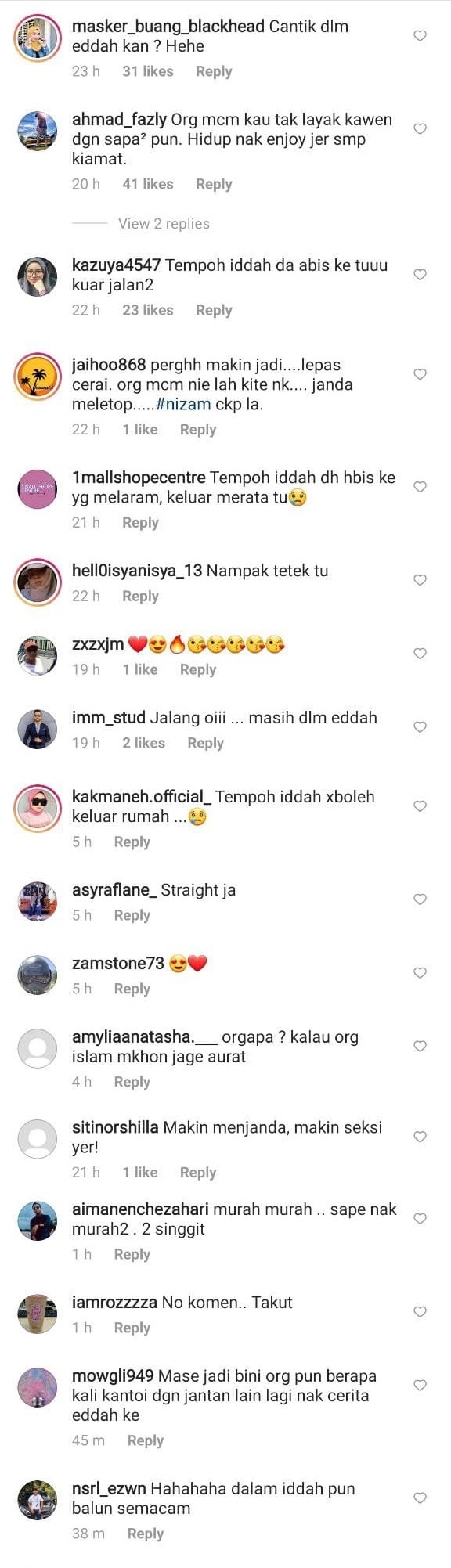Open zamstone73's profile avatar
Image resolution: width=451 pixels, height=1568 pixels.
tap(37, 975)
